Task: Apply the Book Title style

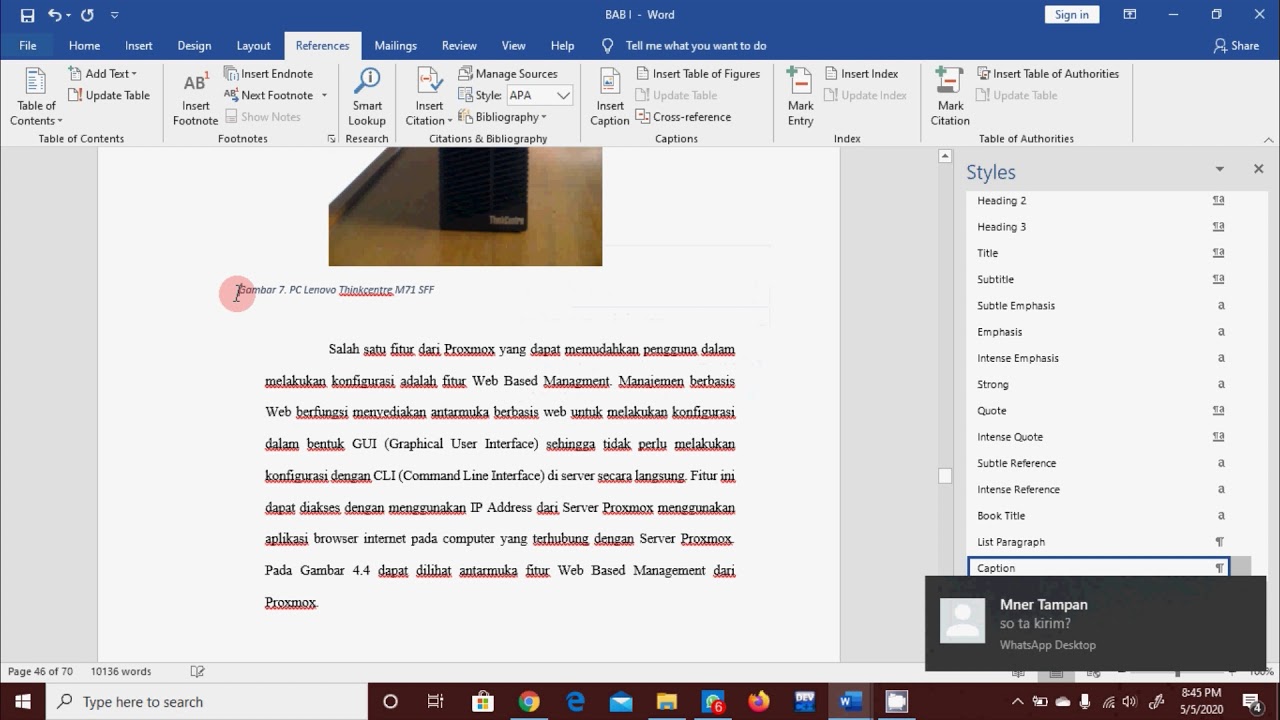Action: 1100,515
